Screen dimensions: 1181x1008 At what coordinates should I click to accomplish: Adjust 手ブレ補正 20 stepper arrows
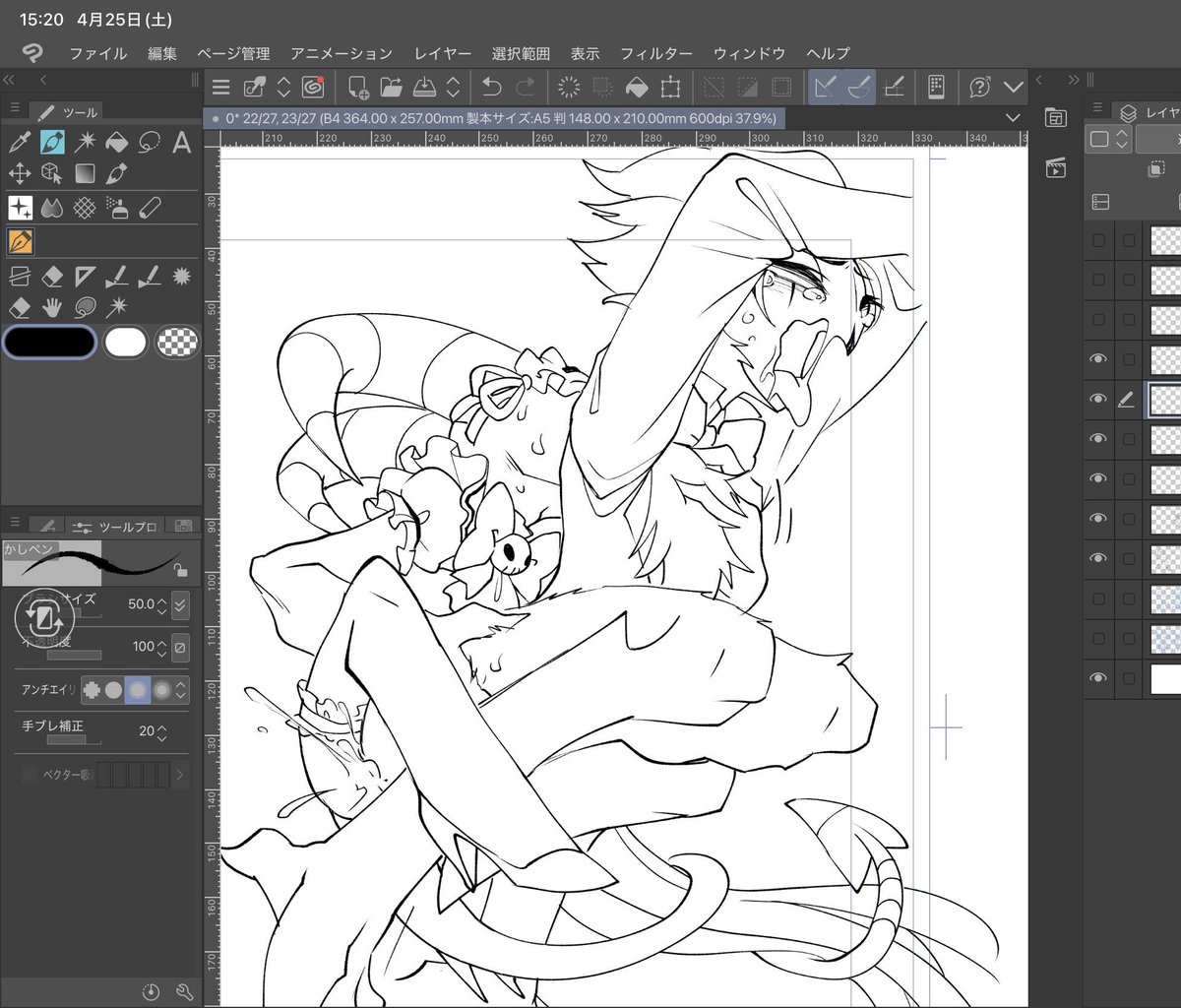pos(162,731)
